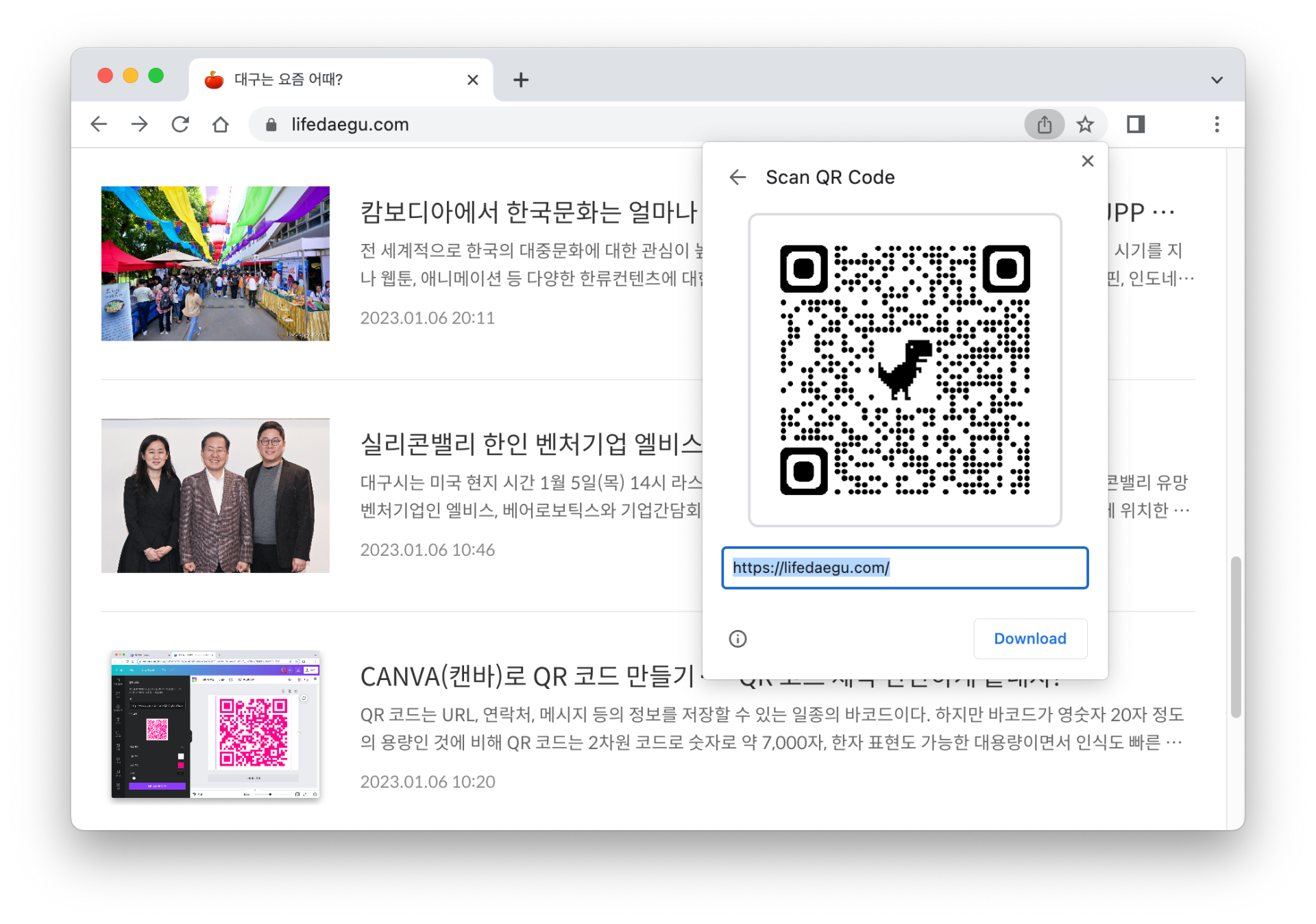Close the 대구는 요즘 어때? tab
Viewport: 1316px width, 924px height.
point(472,80)
